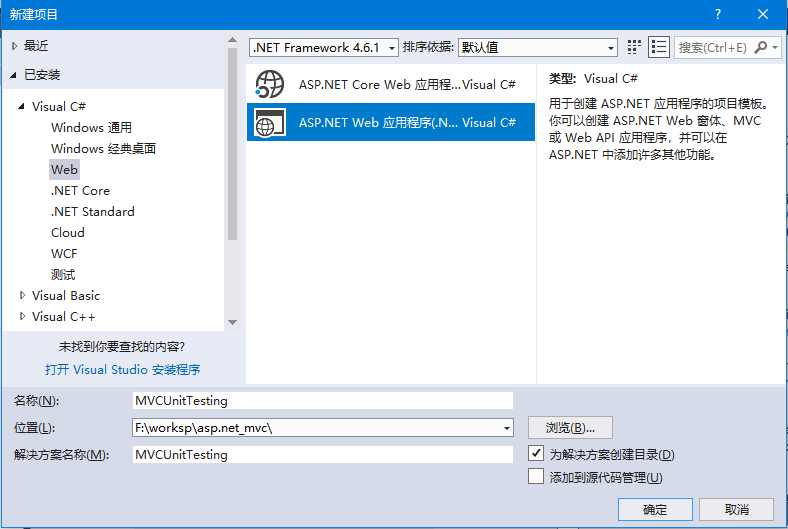Toggle create directory for solution checkbox
The width and height of the screenshot is (788, 529).
click(x=536, y=454)
